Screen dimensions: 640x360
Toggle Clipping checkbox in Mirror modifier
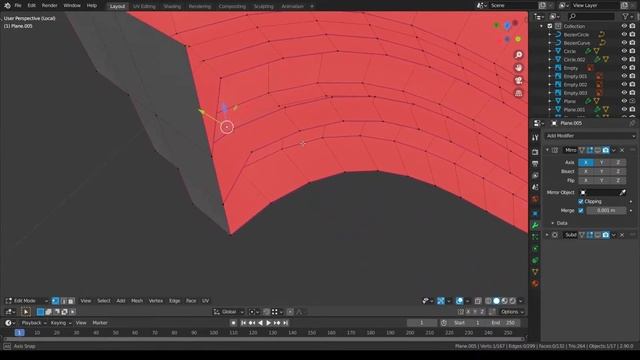coord(581,202)
